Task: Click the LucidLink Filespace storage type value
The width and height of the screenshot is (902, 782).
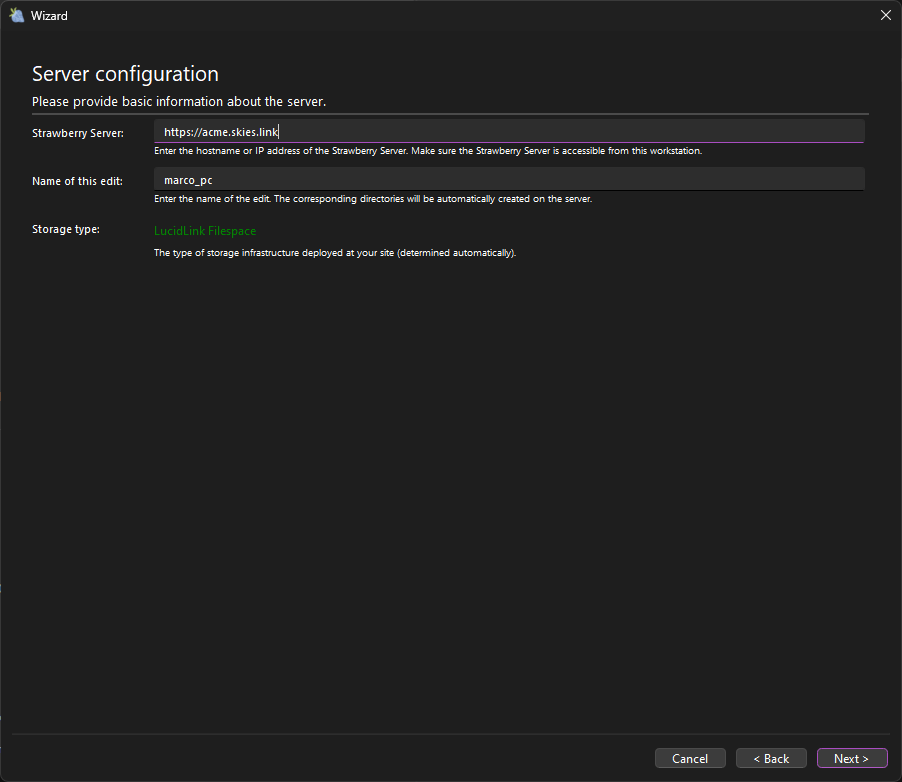Action: pyautogui.click(x=205, y=231)
